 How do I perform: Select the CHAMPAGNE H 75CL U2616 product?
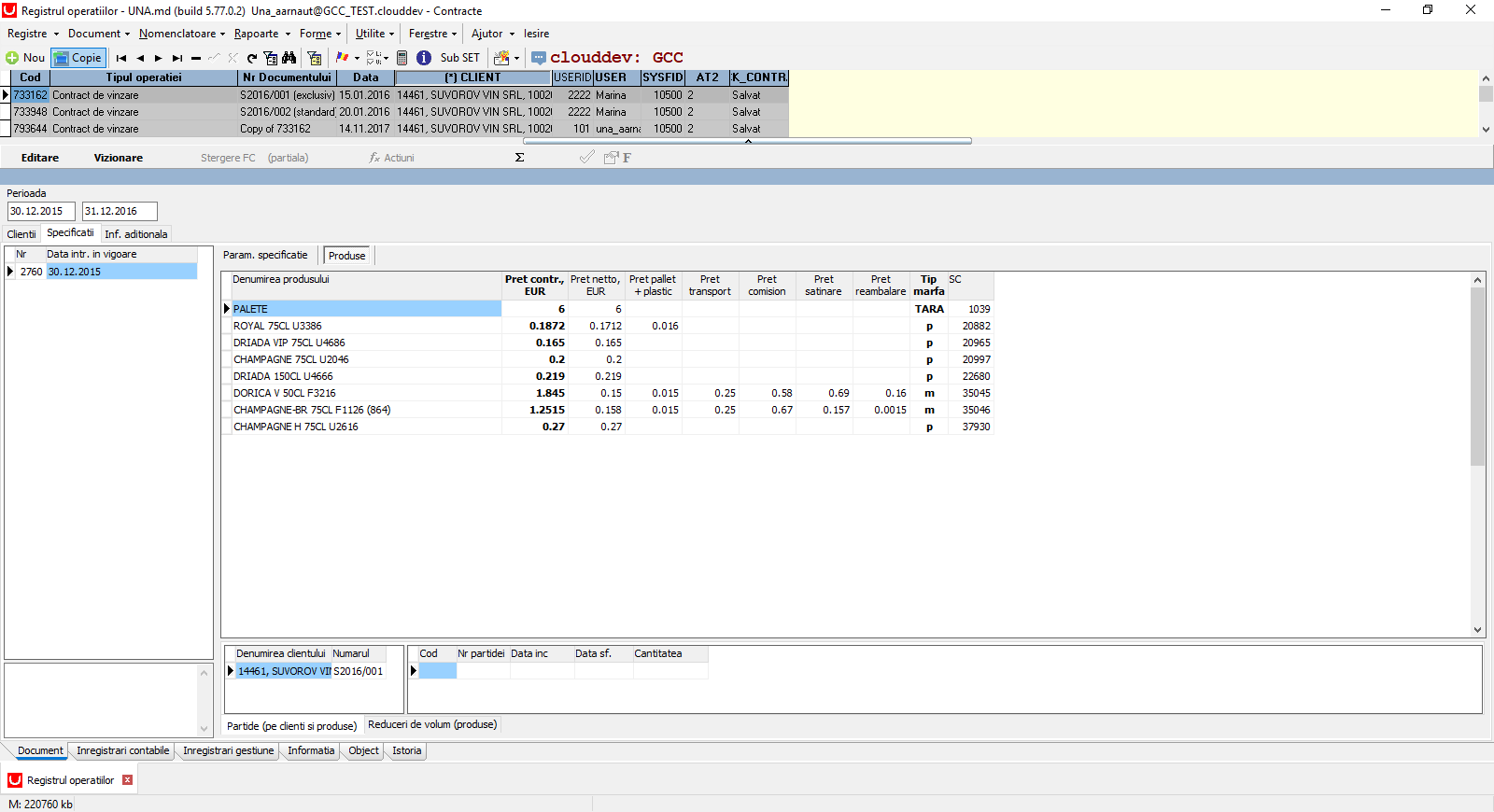pos(607,427)
